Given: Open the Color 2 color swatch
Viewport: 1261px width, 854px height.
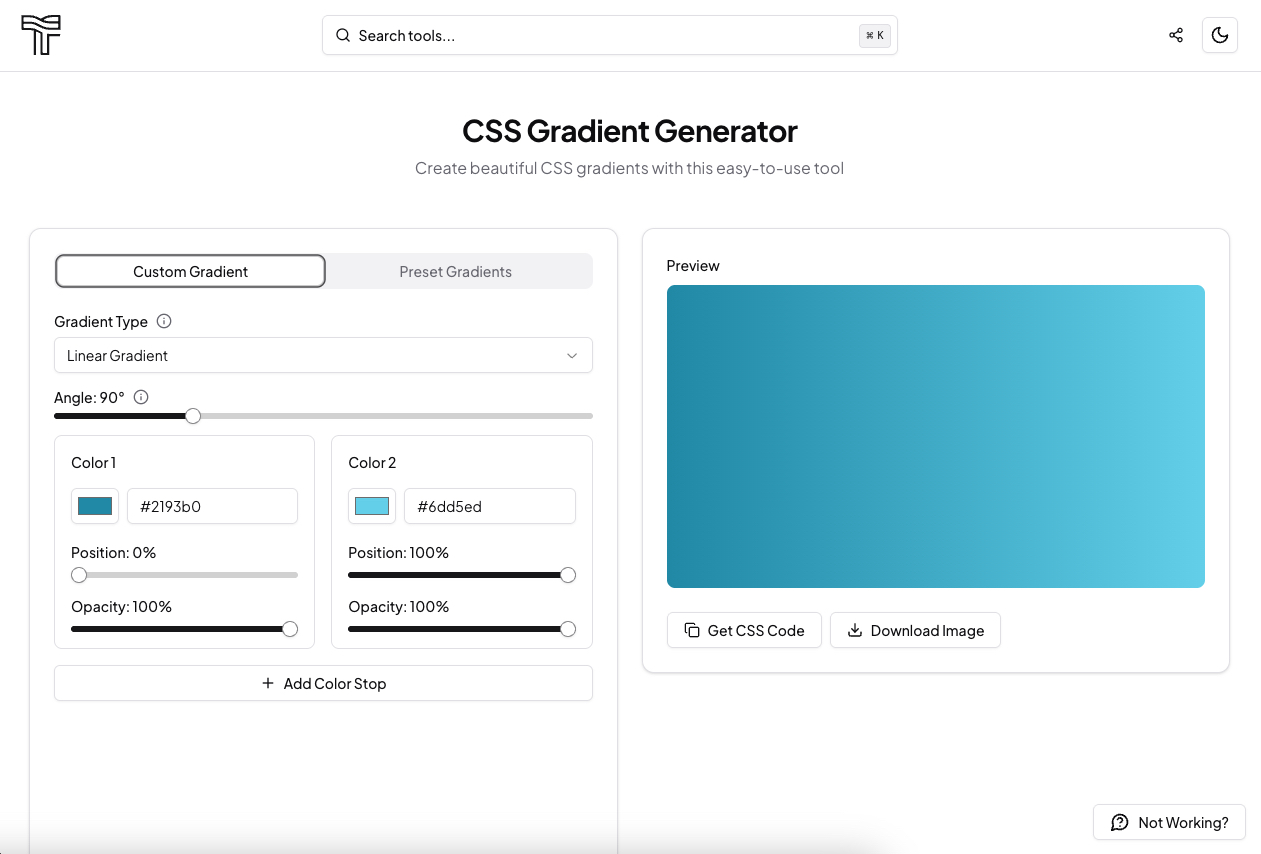Looking at the screenshot, I should pos(371,506).
